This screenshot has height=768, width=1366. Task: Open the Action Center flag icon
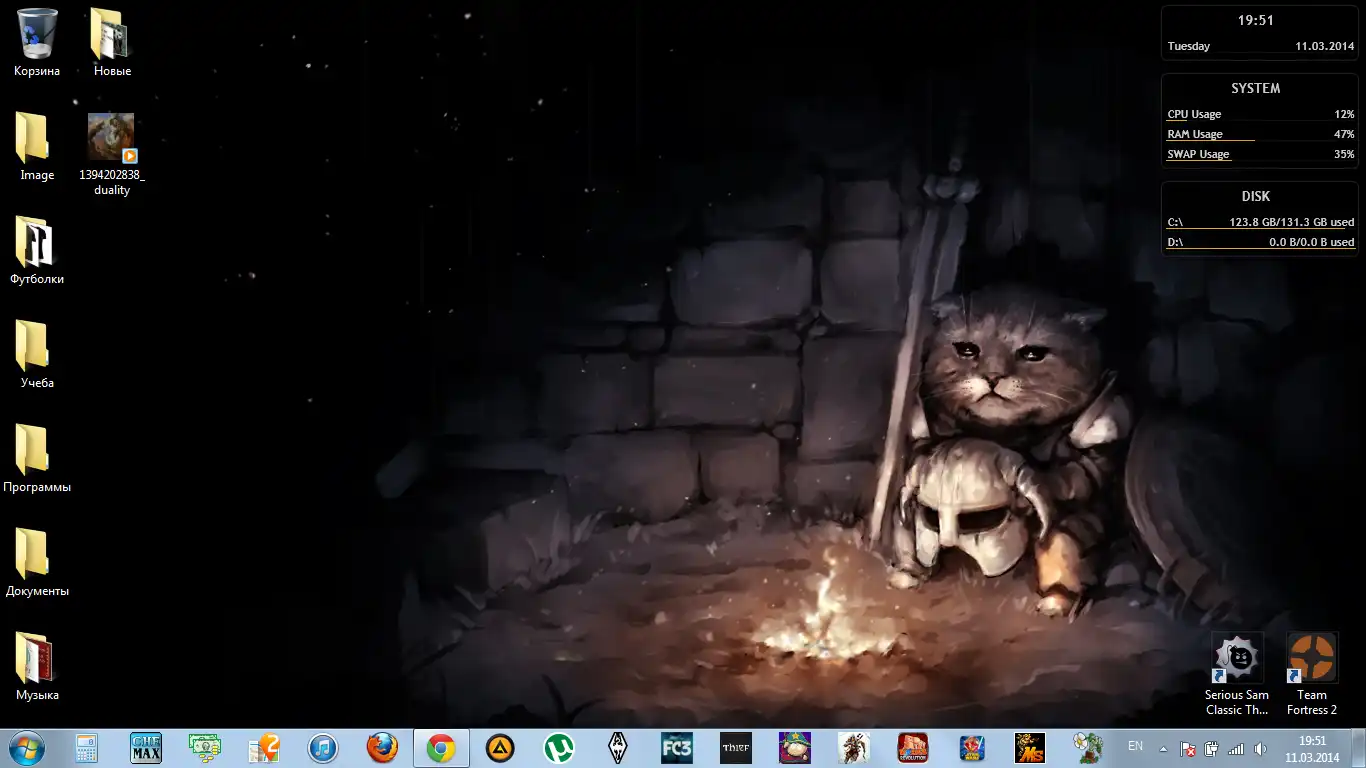click(x=1188, y=748)
